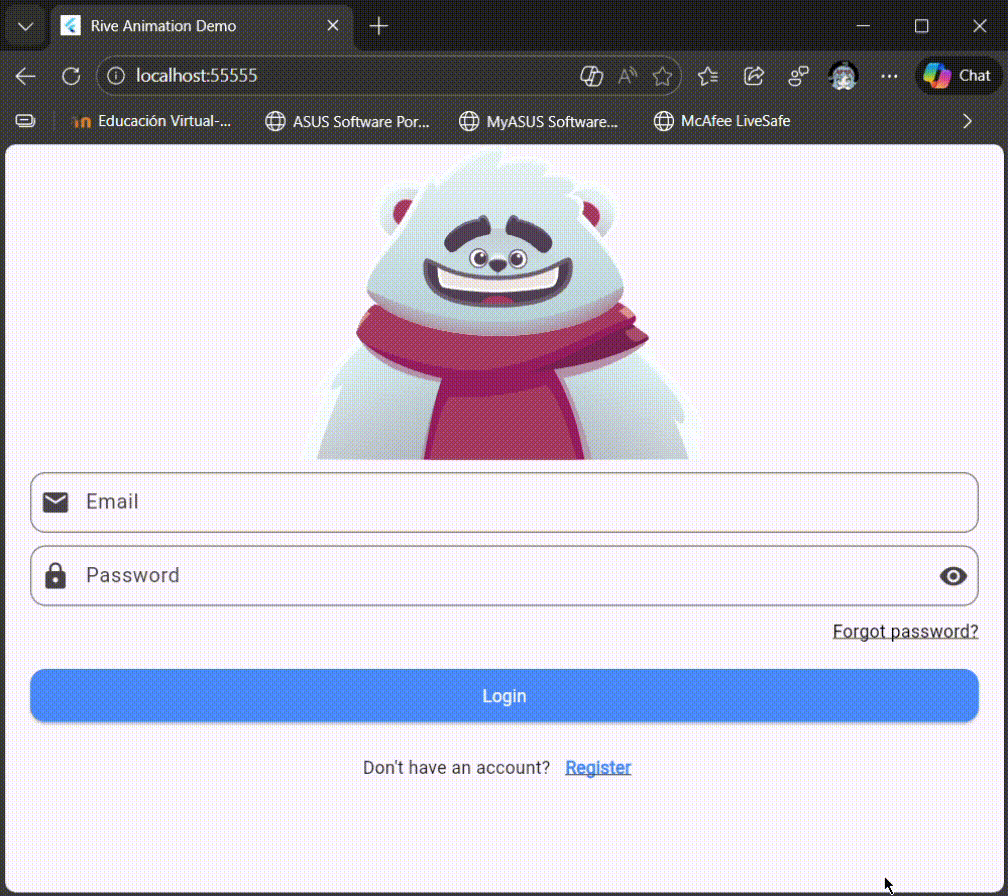Minimize the browser window
Image resolution: width=1008 pixels, height=896 pixels.
863,26
